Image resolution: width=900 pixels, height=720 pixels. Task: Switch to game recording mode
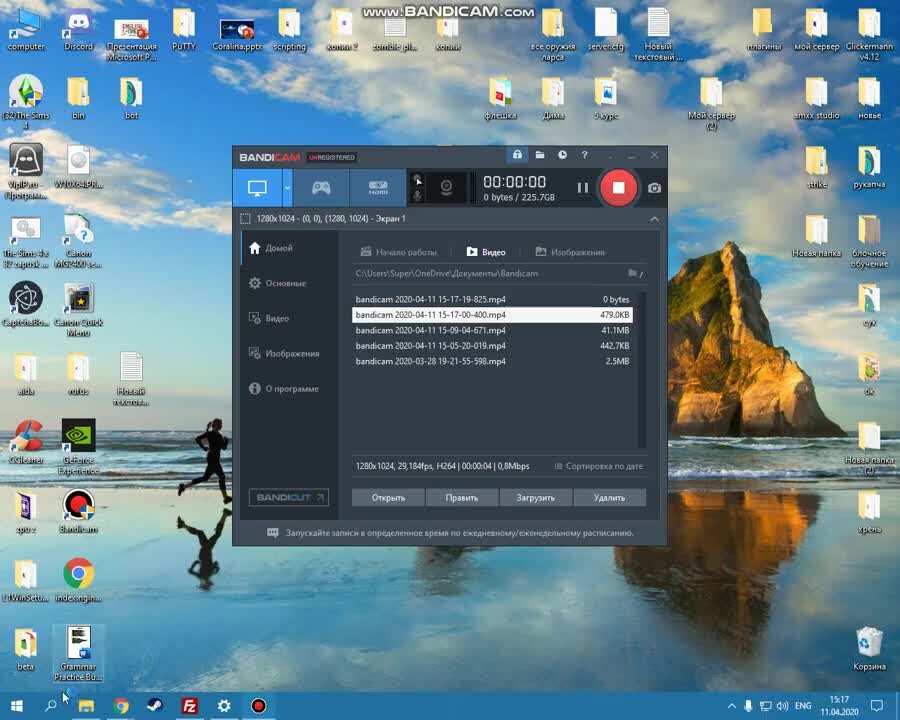click(321, 188)
